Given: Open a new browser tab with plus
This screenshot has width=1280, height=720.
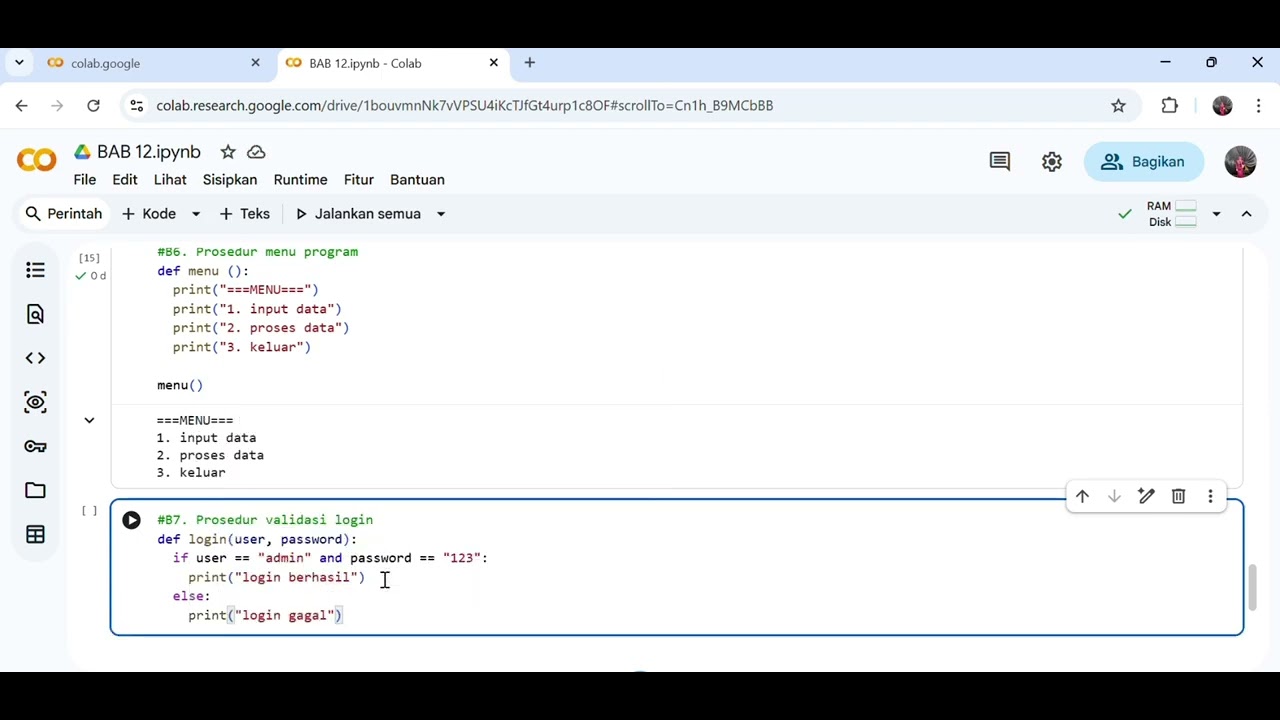Looking at the screenshot, I should click(530, 63).
